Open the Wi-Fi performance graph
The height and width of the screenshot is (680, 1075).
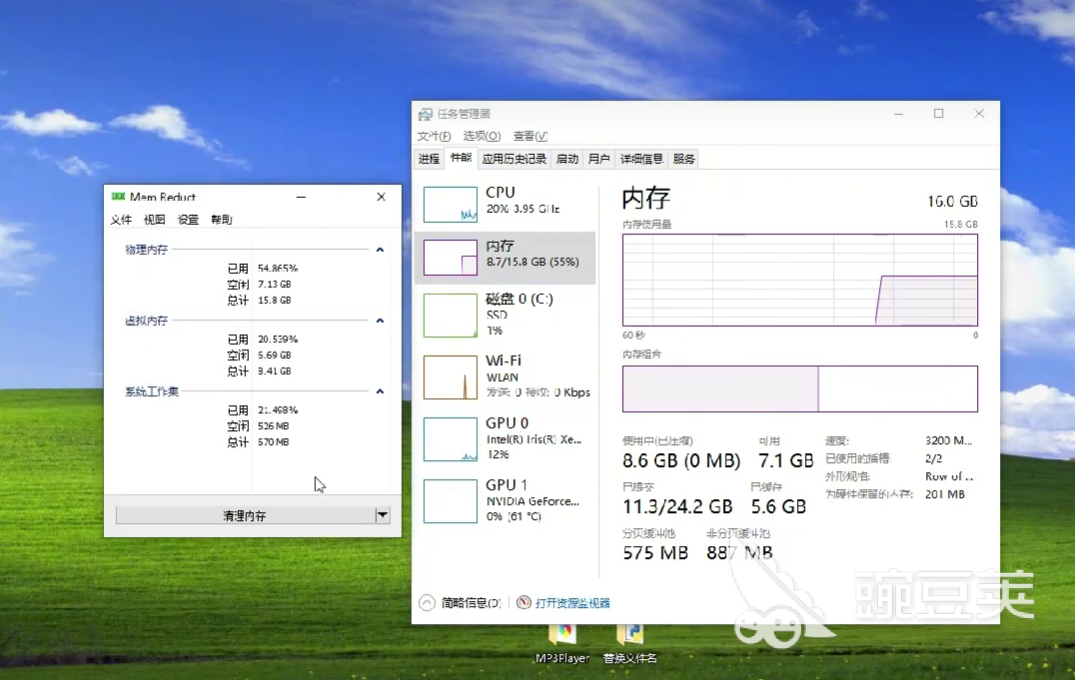coord(450,377)
